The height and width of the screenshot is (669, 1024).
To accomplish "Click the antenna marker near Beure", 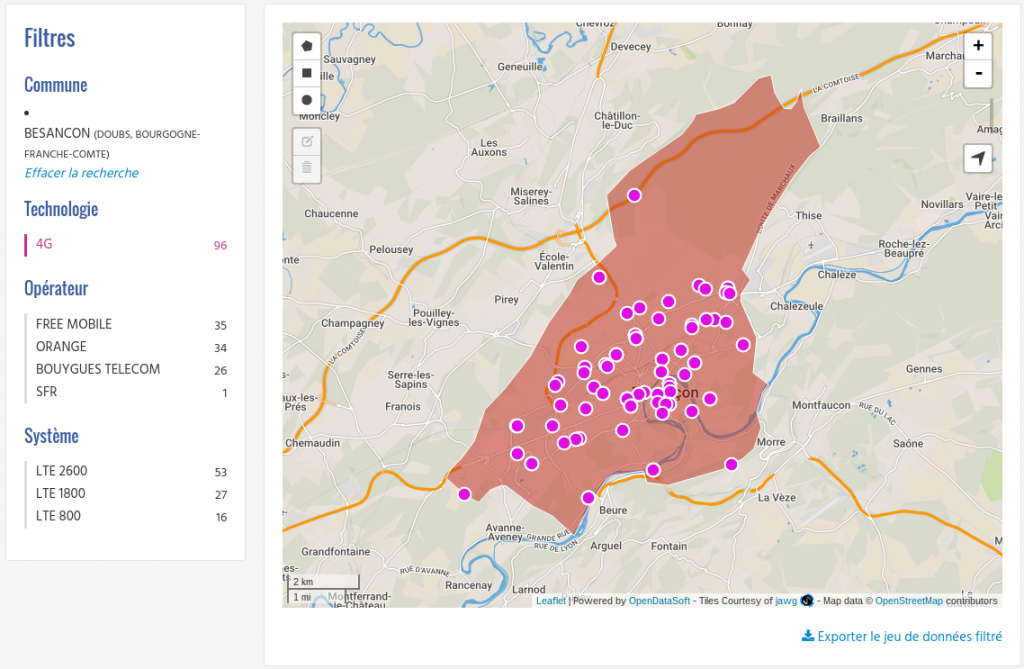I will point(588,498).
